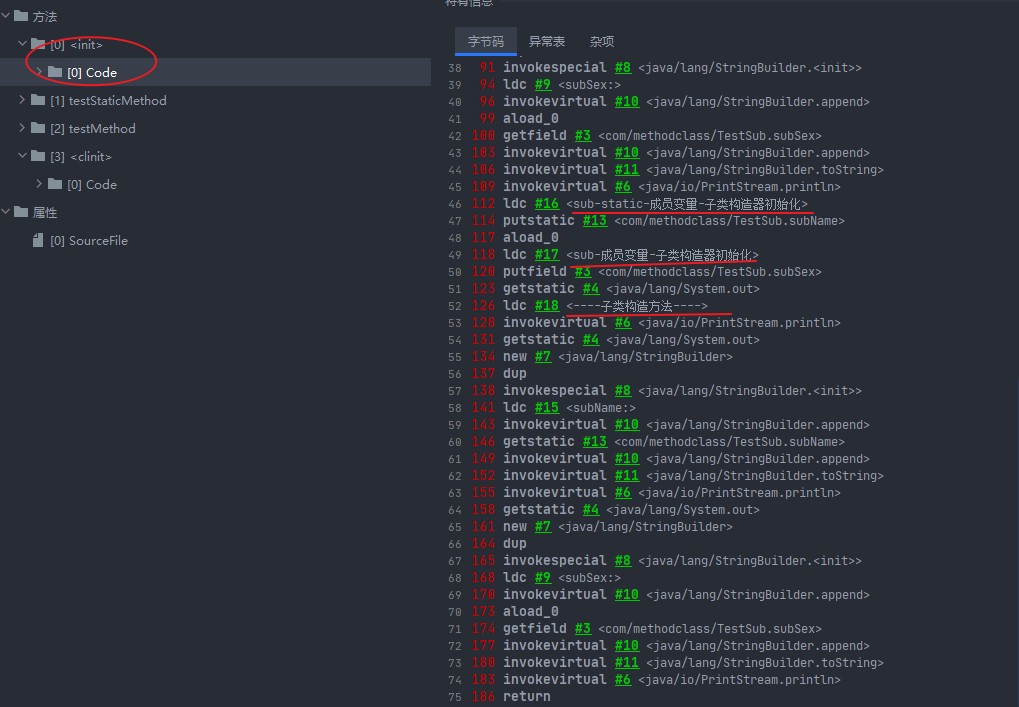The image size is (1019, 707).
Task: Expand the [2] testMethod node
Action: tap(23, 127)
